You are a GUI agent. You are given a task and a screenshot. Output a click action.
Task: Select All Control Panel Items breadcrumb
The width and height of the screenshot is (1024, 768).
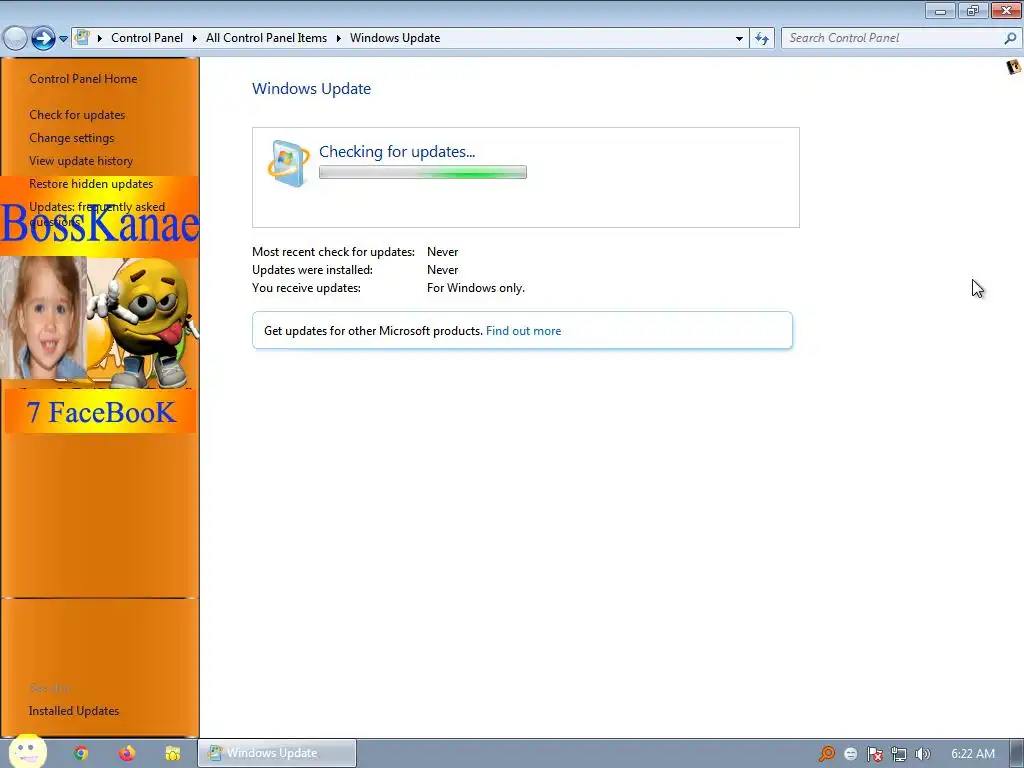[x=266, y=38]
